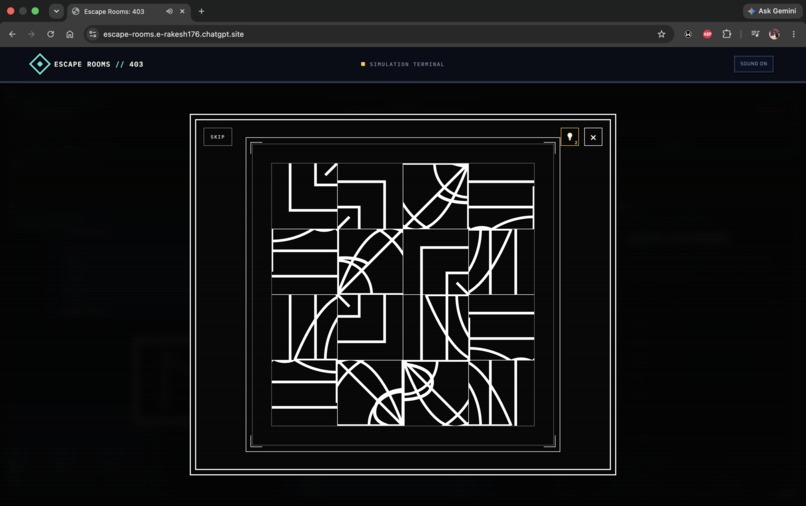Click puzzle tile in row two, column two
The width and height of the screenshot is (806, 506).
tap(370, 262)
